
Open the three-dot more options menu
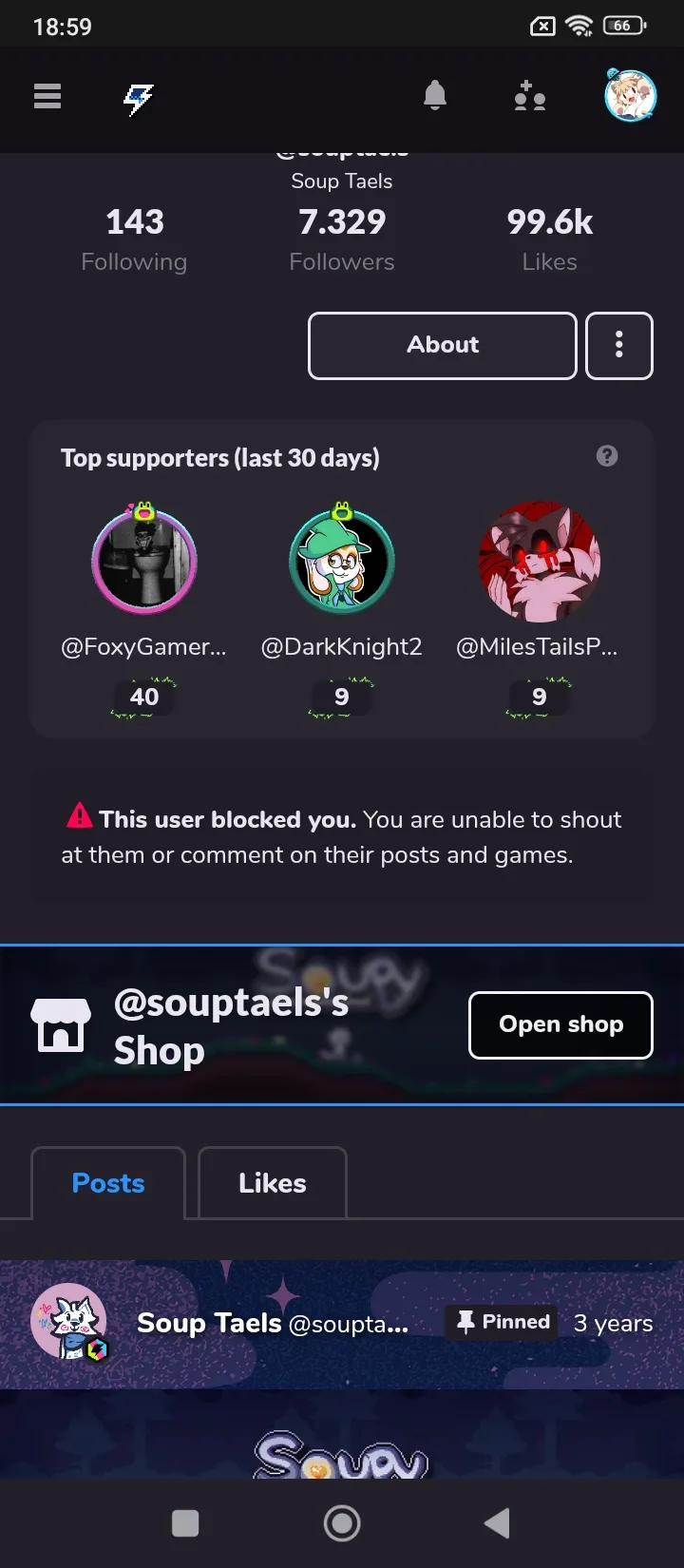pyautogui.click(x=619, y=345)
